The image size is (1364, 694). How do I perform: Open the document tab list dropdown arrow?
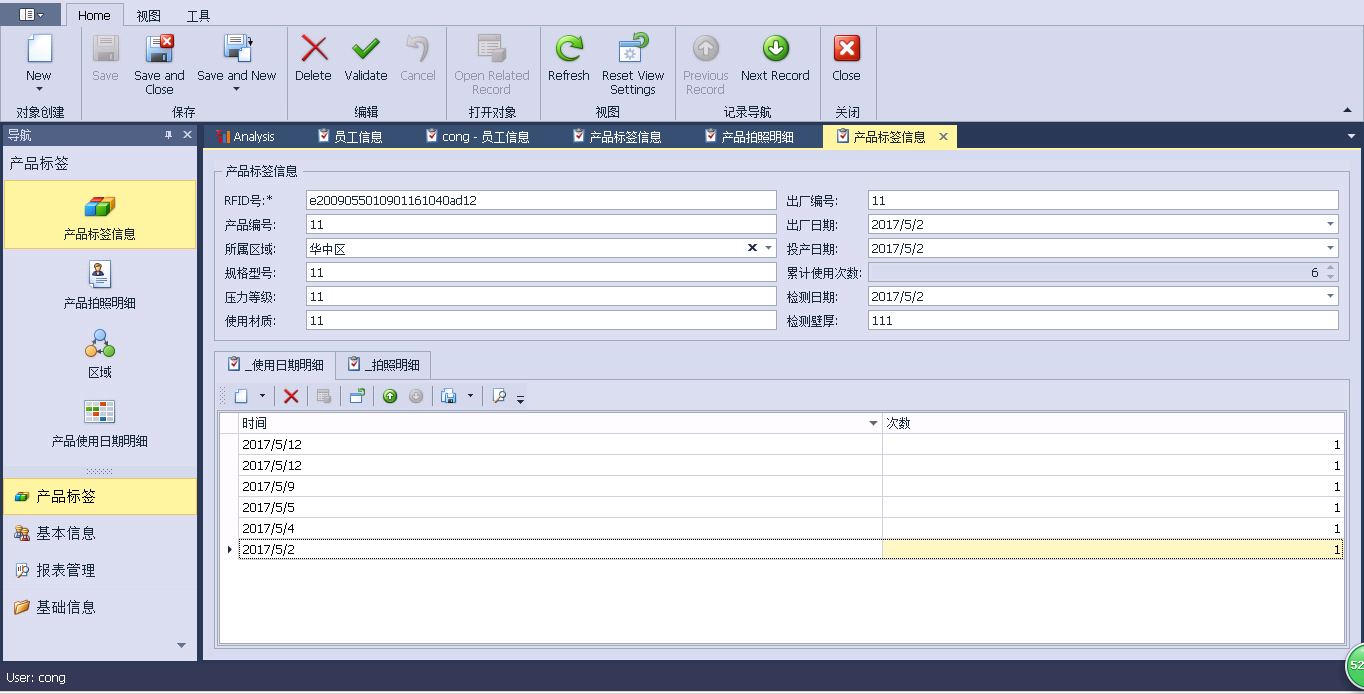coord(1352,136)
